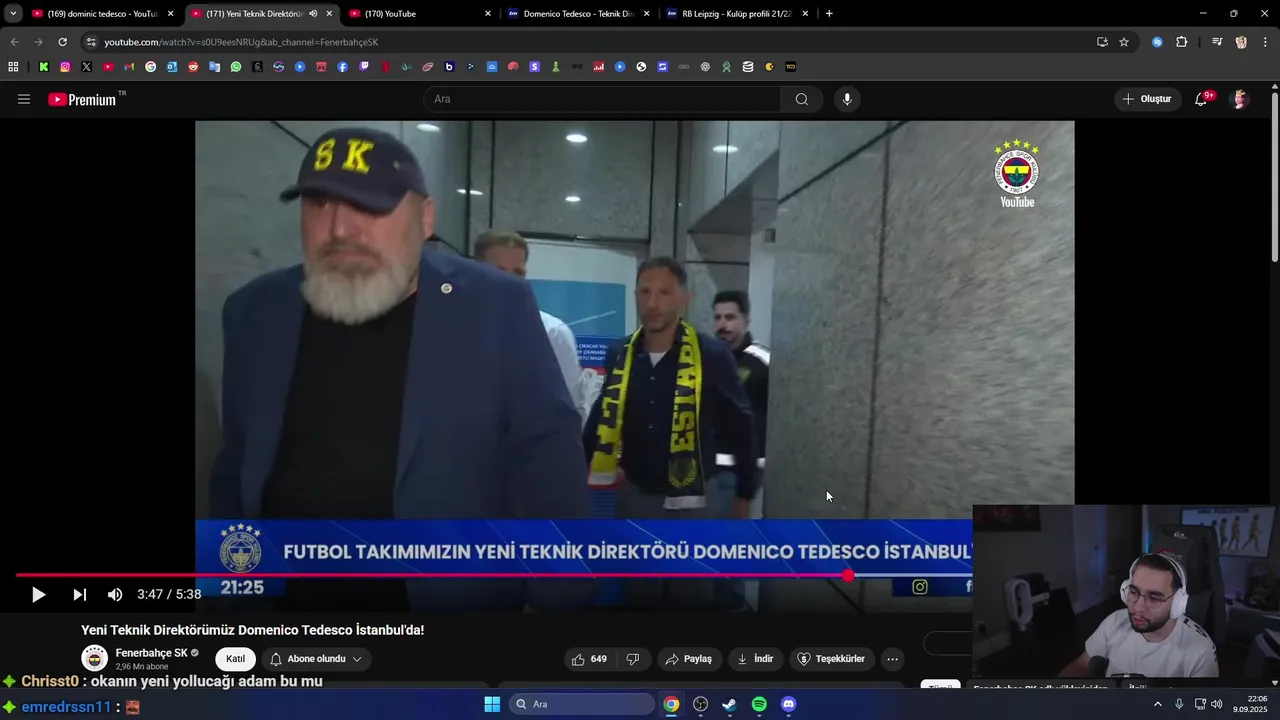Open the Windows Start menu

(492, 704)
